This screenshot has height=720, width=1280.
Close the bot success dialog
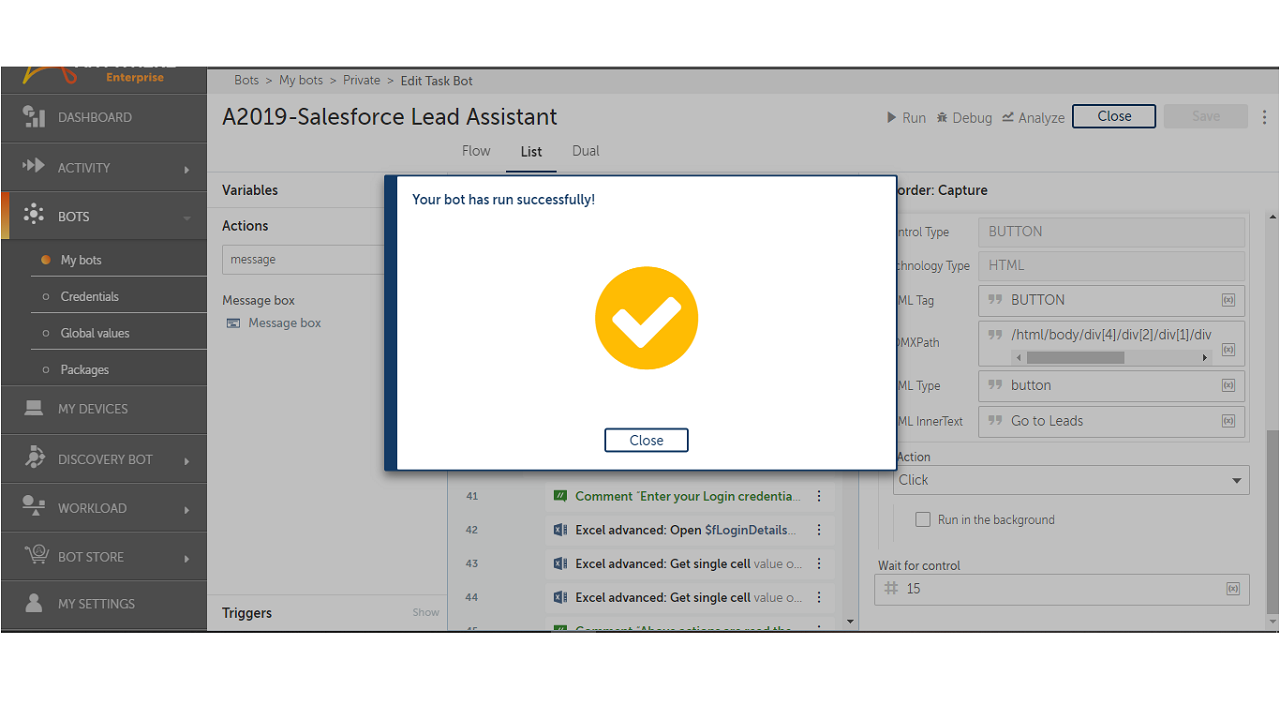tap(646, 440)
